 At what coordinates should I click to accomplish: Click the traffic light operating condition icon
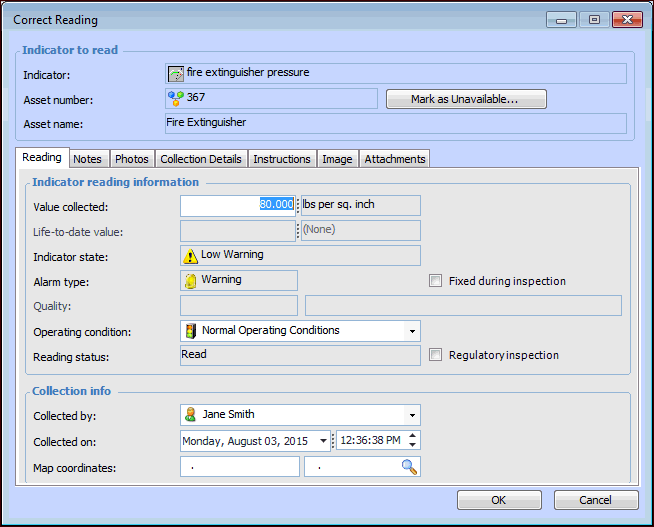(x=191, y=331)
